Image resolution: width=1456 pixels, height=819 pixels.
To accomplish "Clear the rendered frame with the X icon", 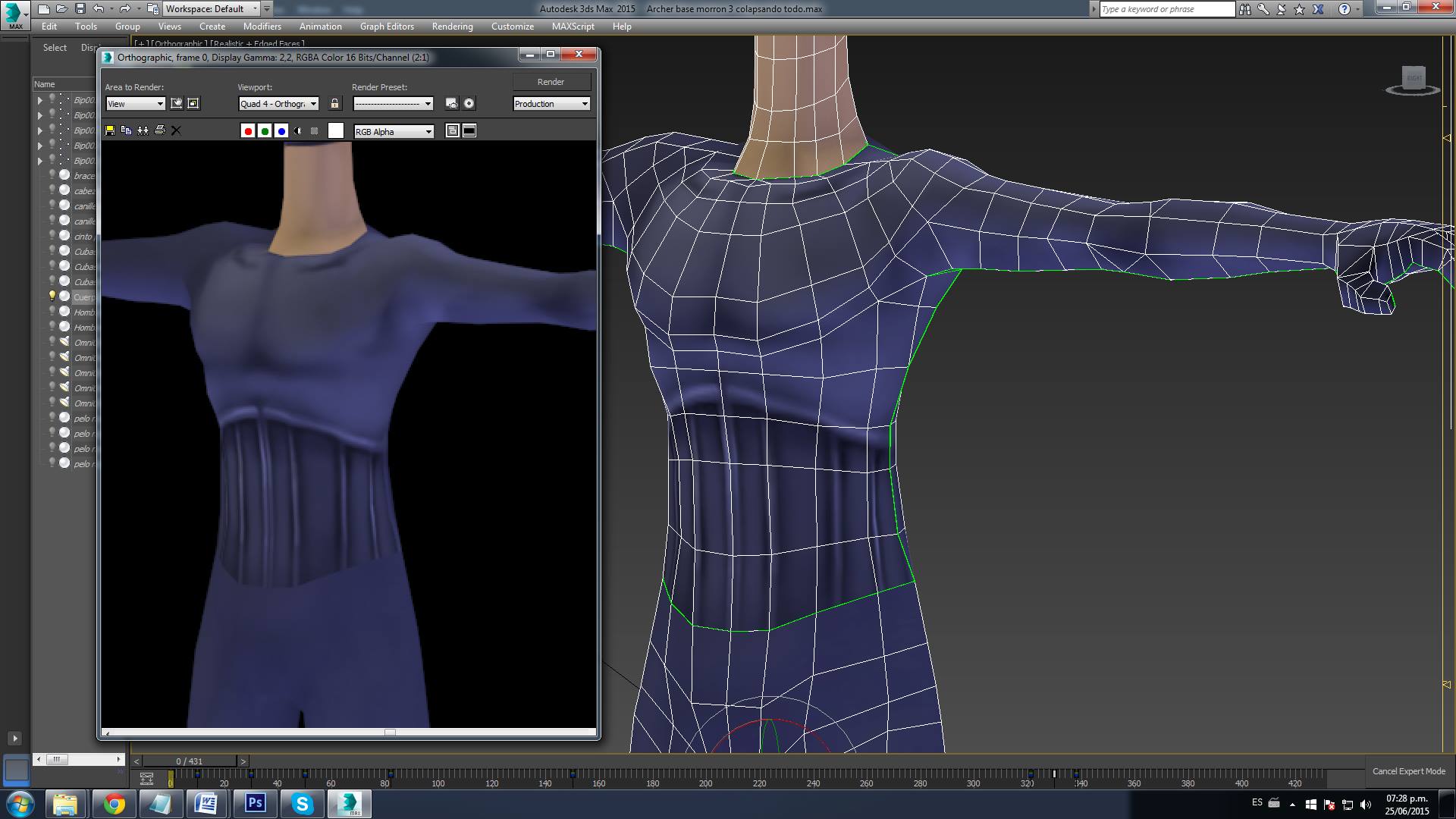I will (177, 130).
